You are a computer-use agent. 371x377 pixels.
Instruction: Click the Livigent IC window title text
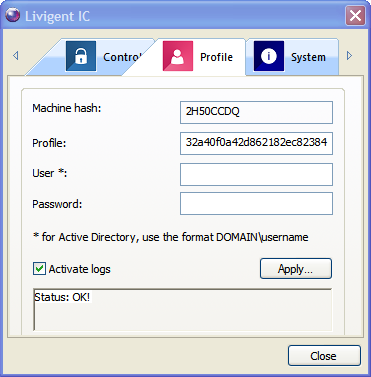58,16
